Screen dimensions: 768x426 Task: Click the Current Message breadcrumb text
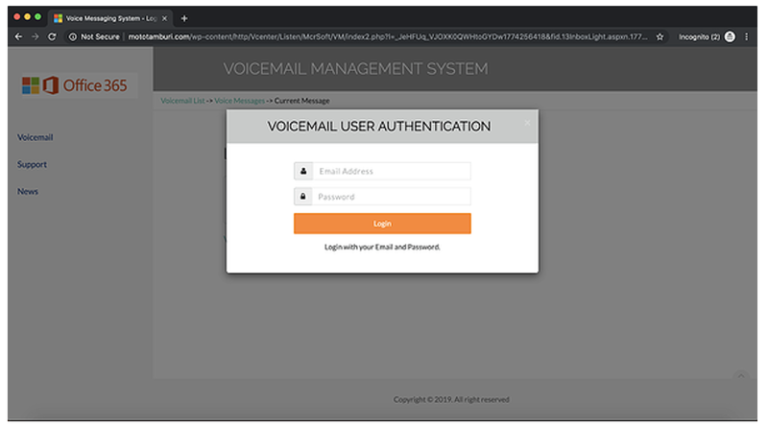coord(302,101)
